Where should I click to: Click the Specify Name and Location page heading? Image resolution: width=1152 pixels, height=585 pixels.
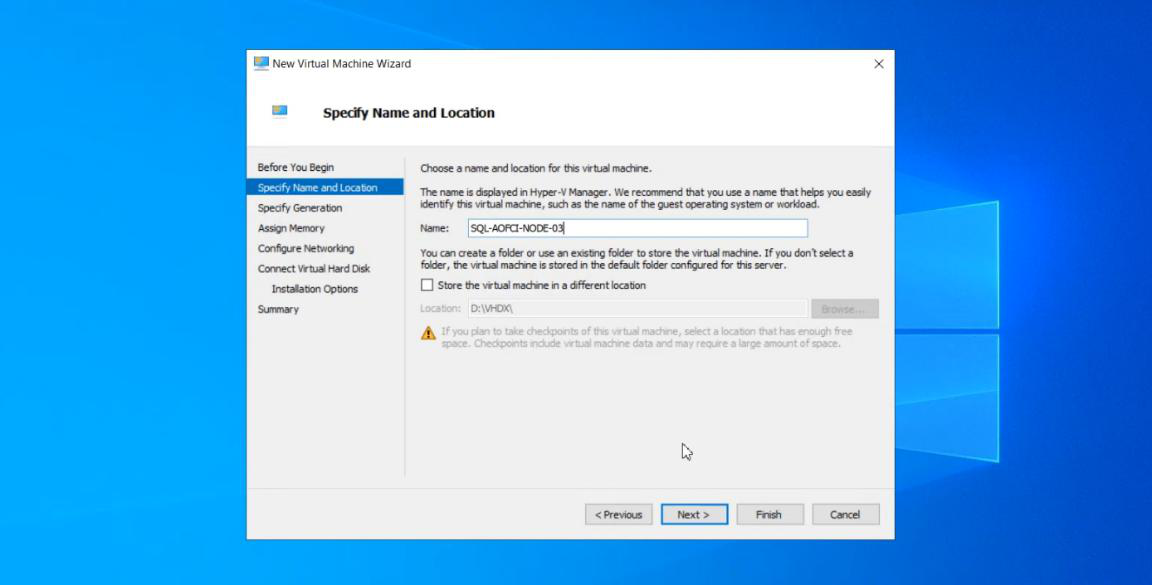(x=408, y=113)
